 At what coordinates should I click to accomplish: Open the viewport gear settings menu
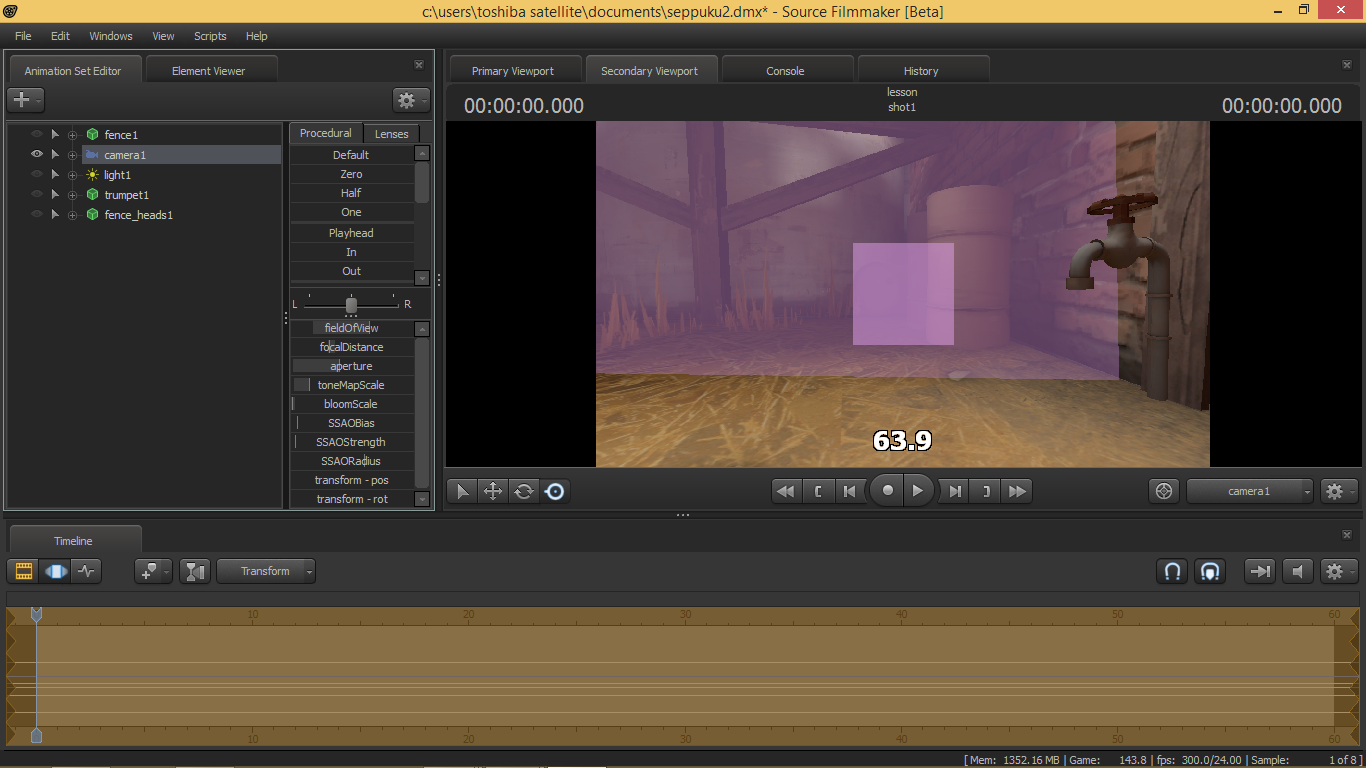pos(1338,491)
